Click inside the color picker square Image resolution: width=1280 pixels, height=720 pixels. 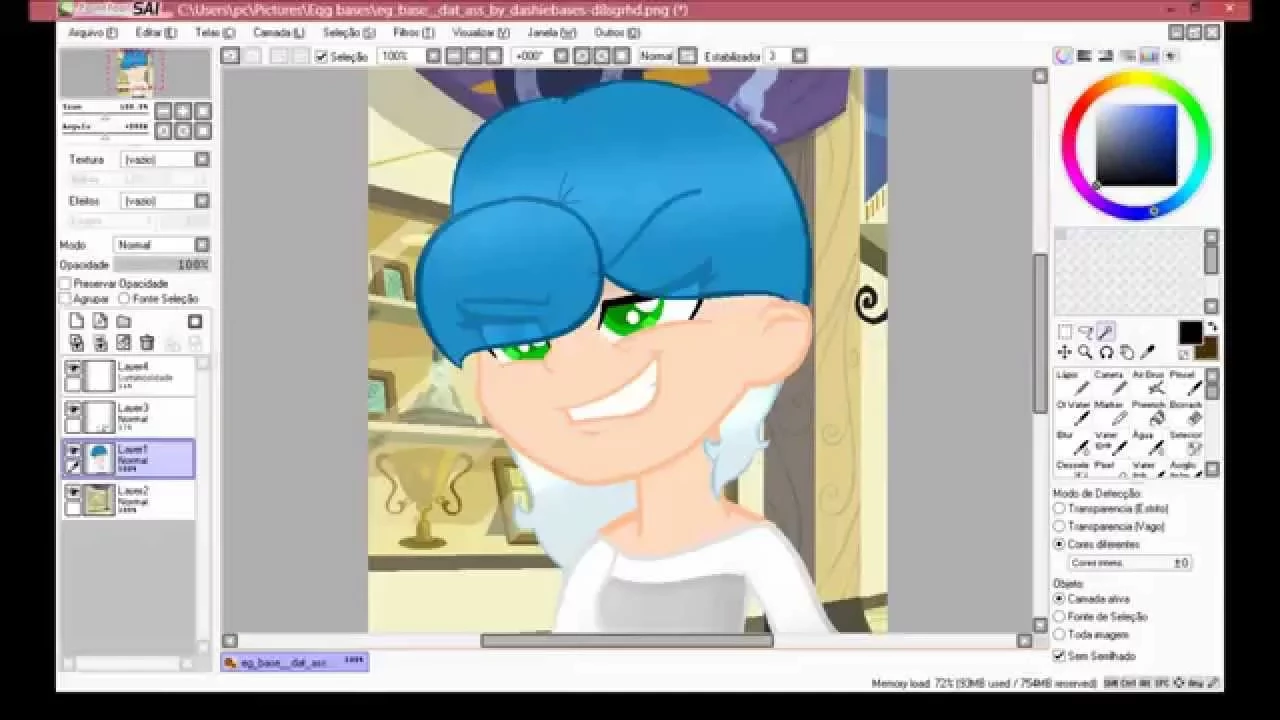coord(1136,145)
